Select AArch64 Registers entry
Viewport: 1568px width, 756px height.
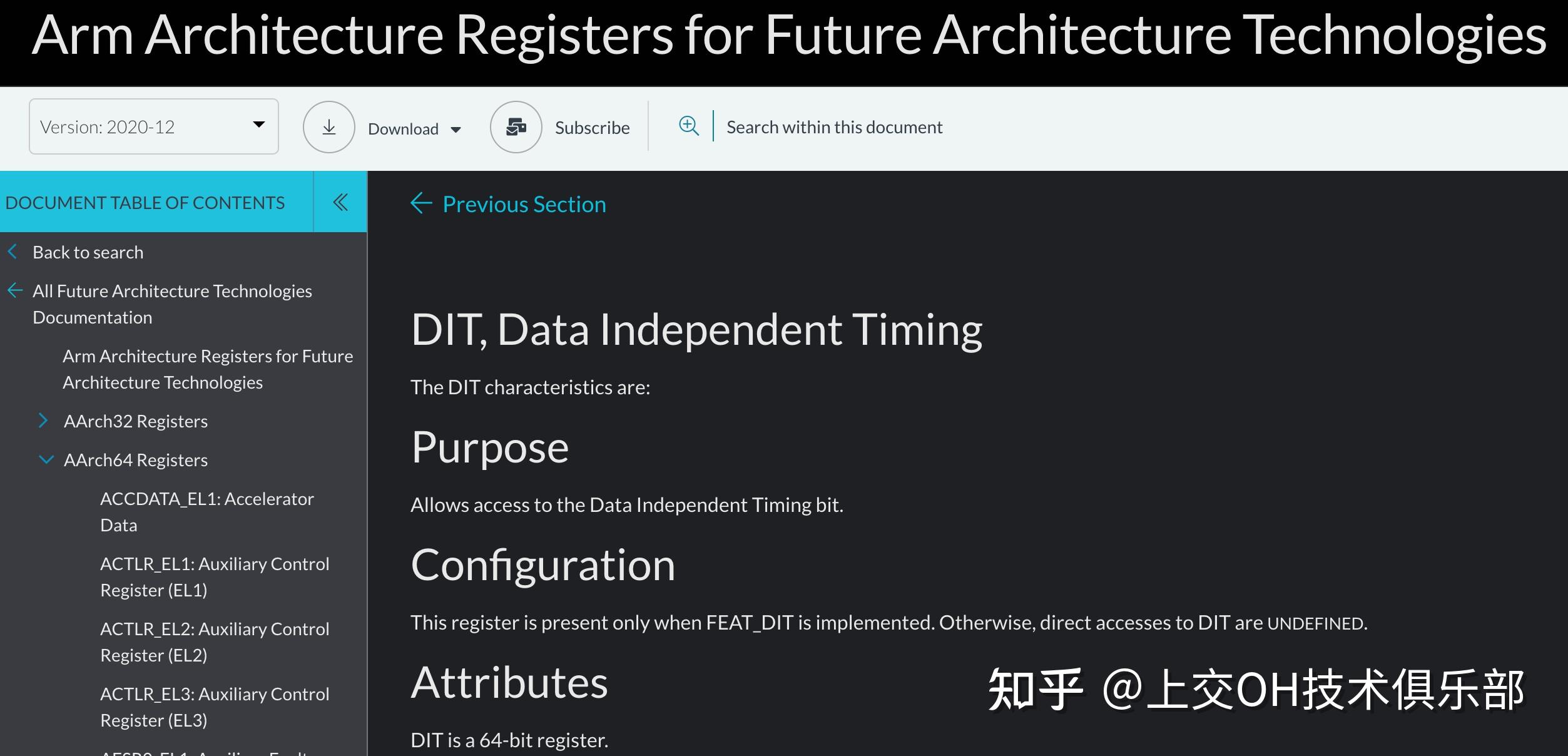(136, 460)
